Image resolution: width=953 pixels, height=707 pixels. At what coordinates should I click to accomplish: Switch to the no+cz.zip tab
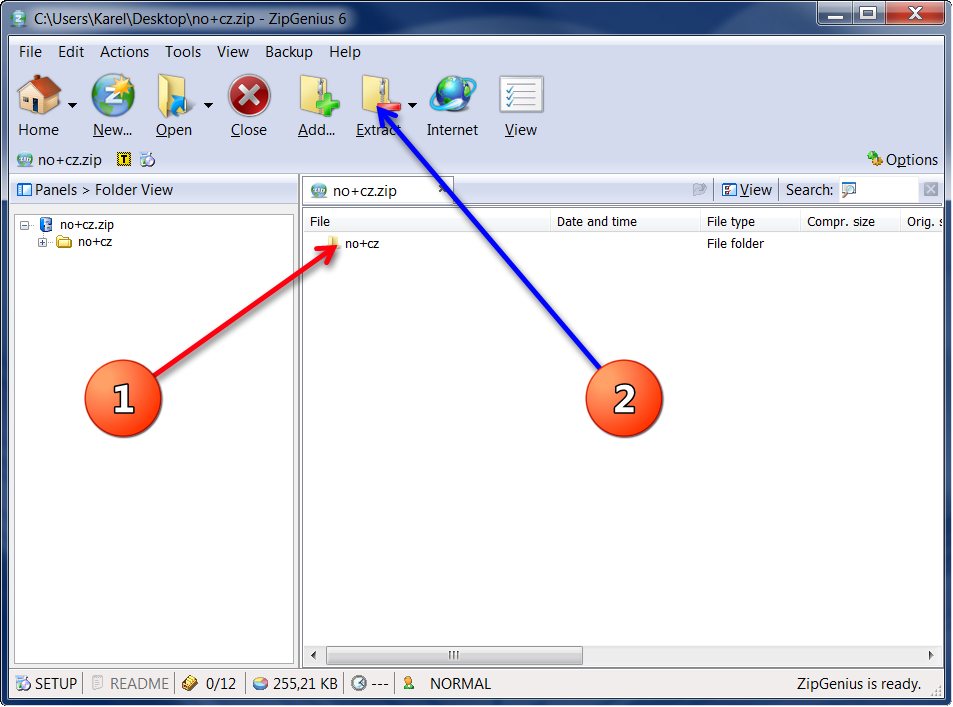pyautogui.click(x=364, y=191)
